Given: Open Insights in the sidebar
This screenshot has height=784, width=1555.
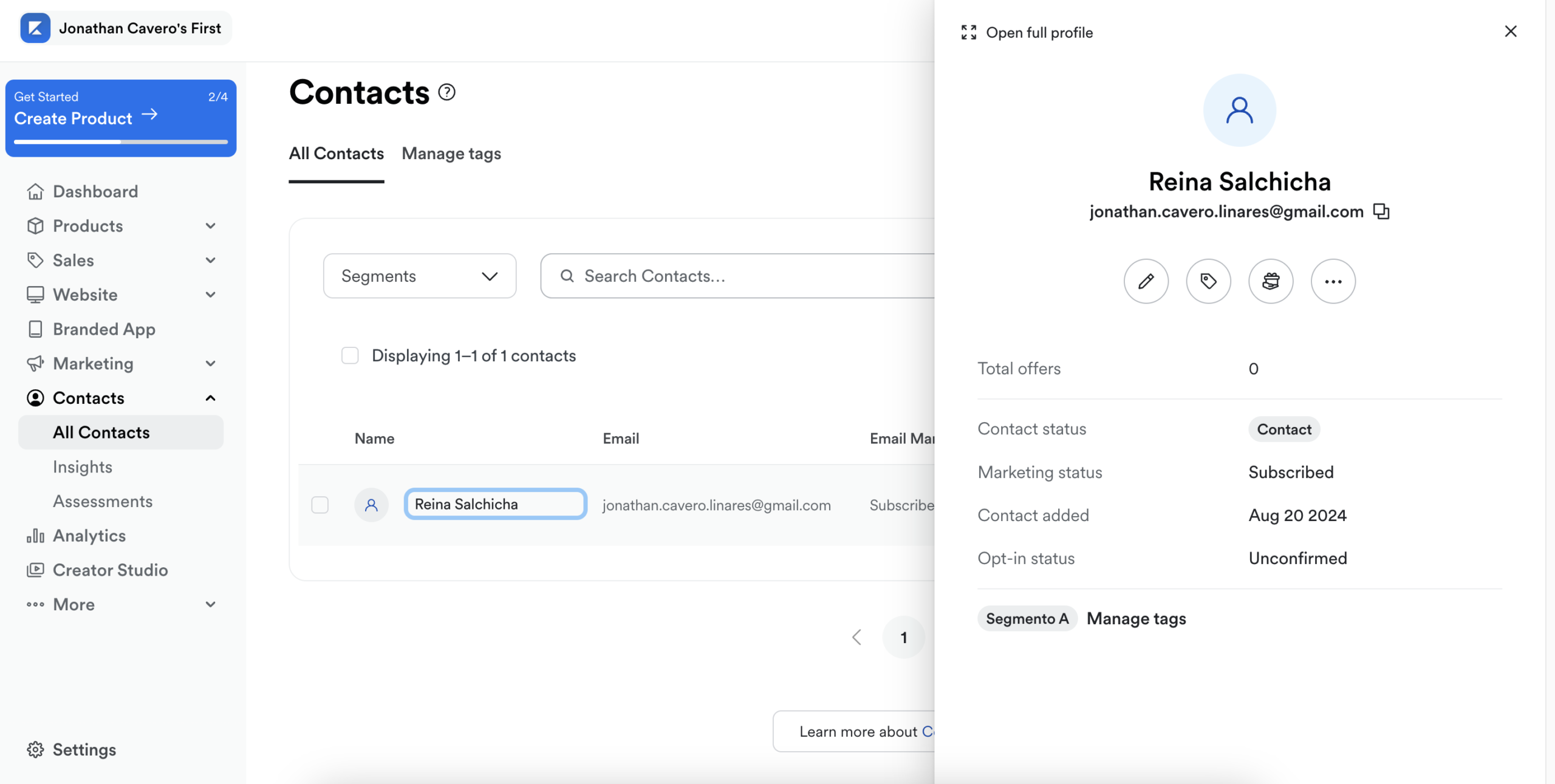Looking at the screenshot, I should (83, 467).
